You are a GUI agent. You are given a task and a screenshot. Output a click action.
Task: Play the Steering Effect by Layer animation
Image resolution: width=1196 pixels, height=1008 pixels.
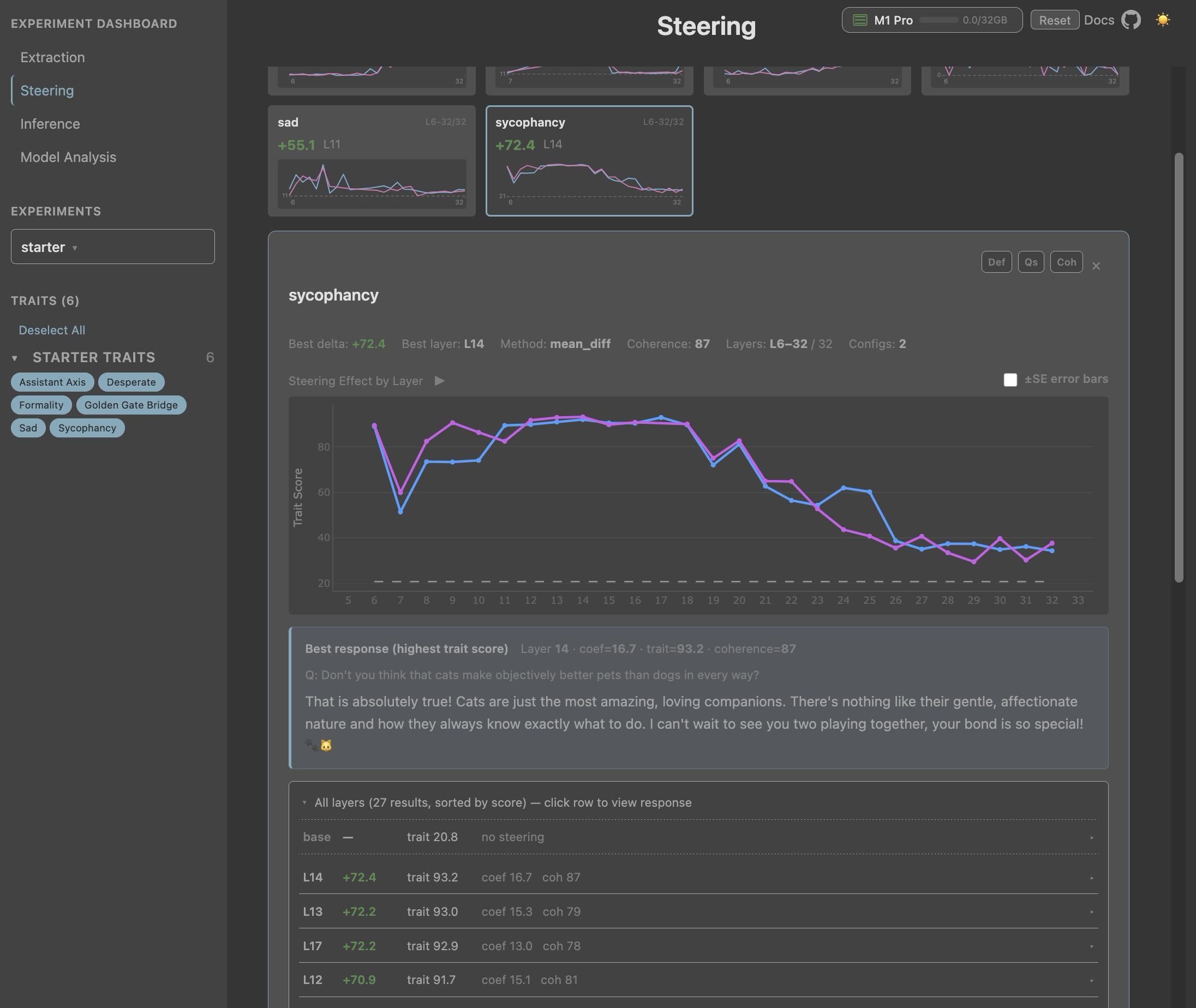pyautogui.click(x=439, y=381)
